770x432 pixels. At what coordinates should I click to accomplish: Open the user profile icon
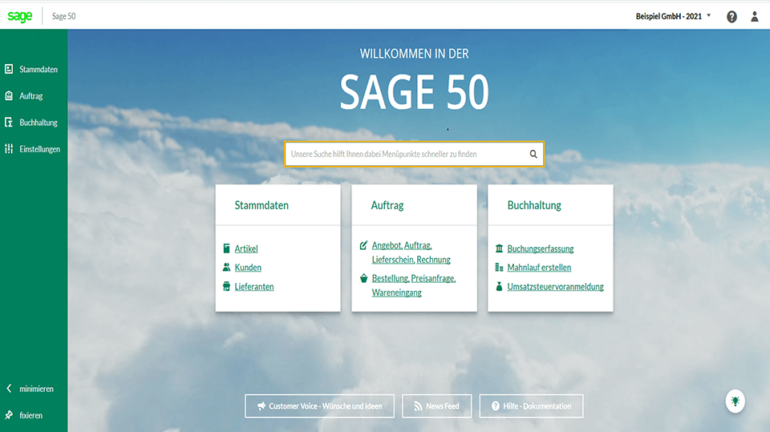(x=754, y=17)
